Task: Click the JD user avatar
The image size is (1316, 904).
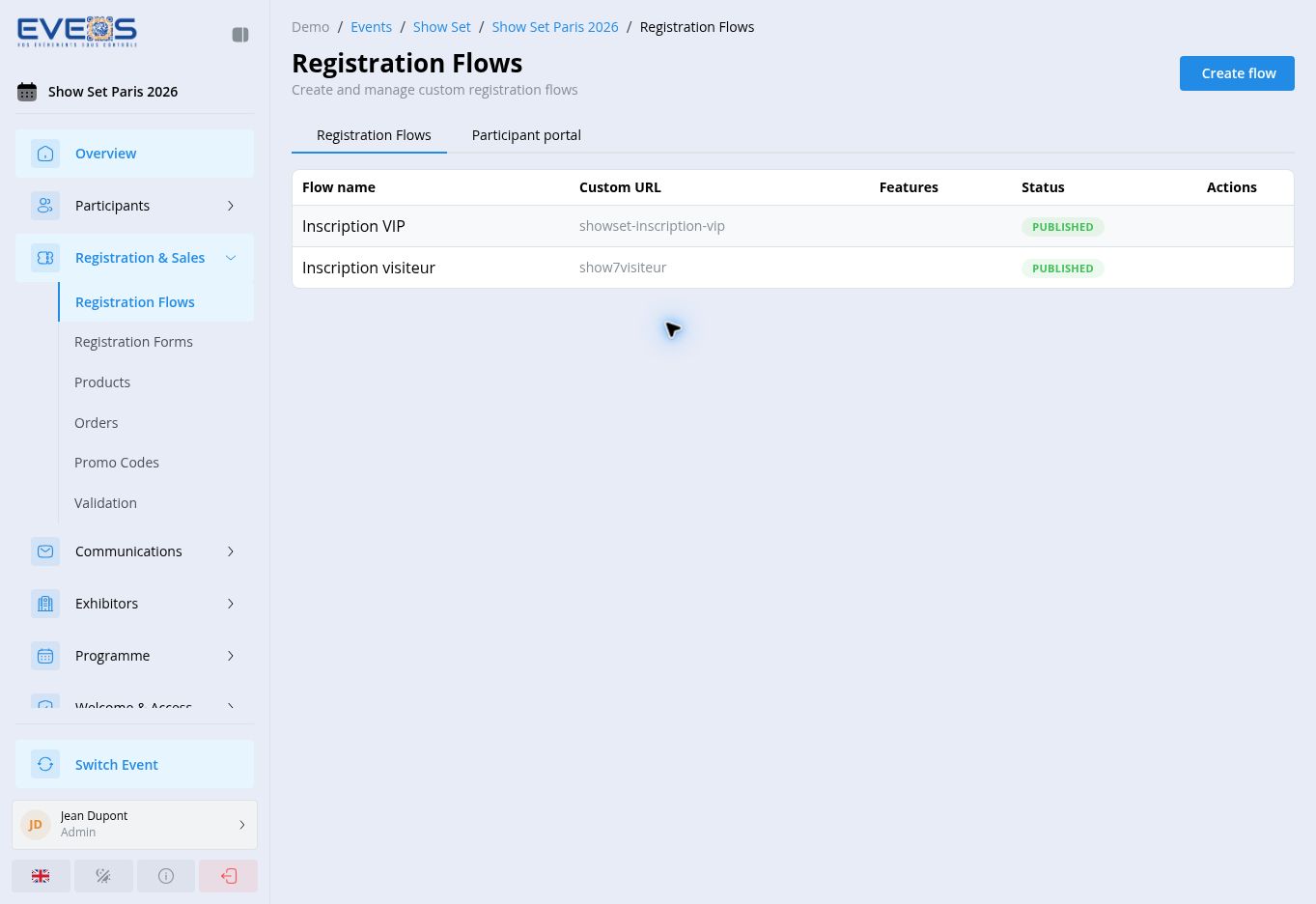Action: [36, 824]
